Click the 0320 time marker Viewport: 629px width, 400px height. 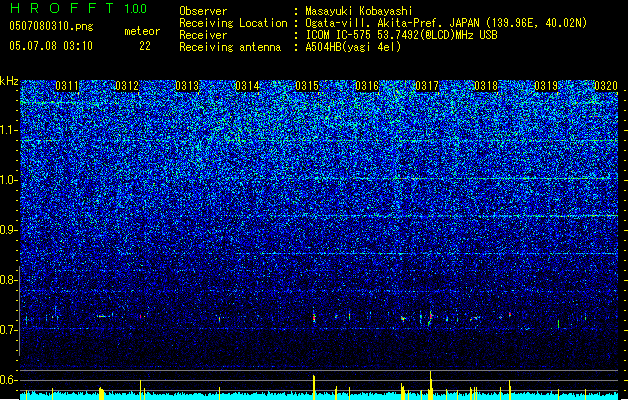[606, 86]
